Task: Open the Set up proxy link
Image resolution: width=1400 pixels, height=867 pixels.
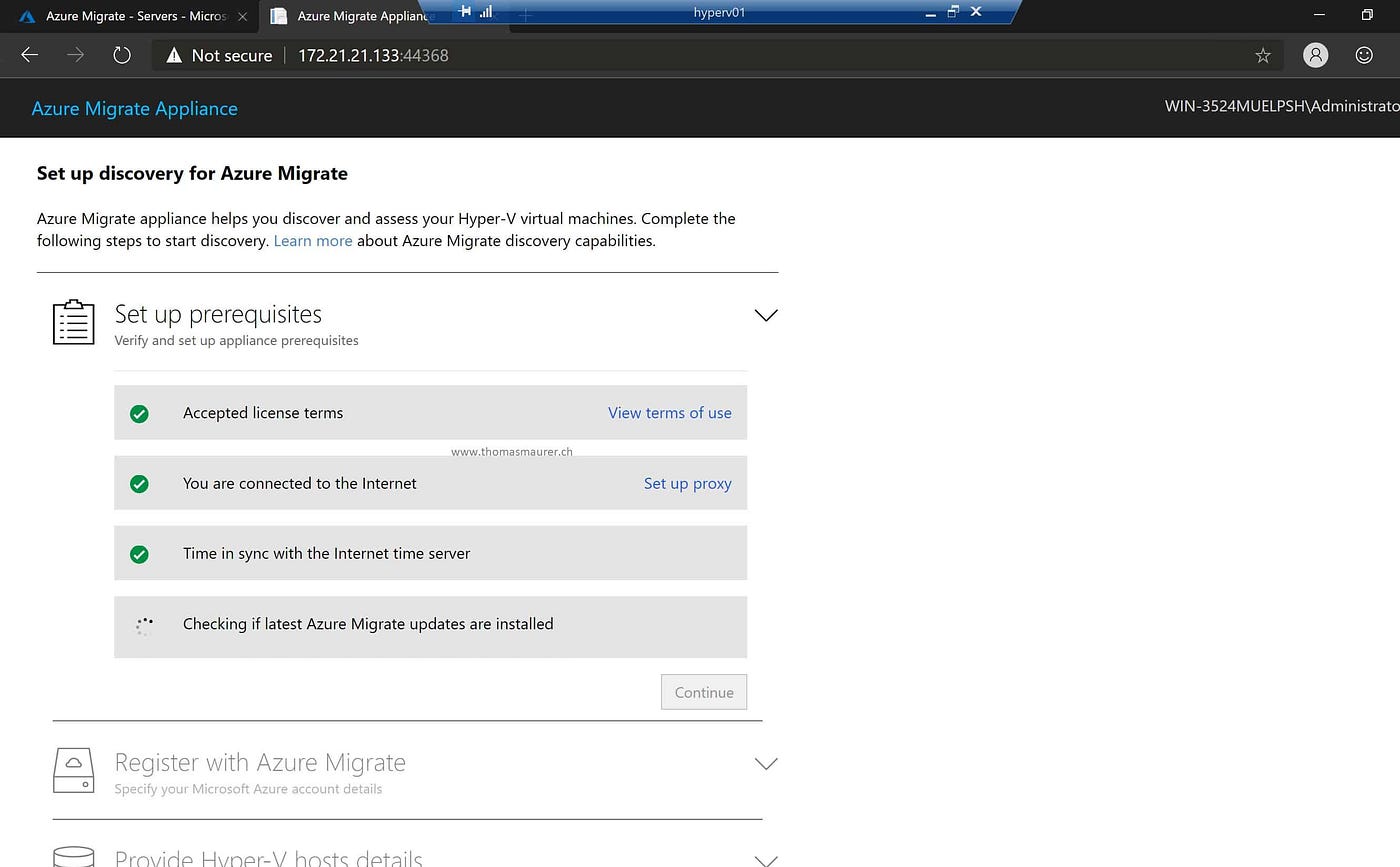Action: pos(688,484)
